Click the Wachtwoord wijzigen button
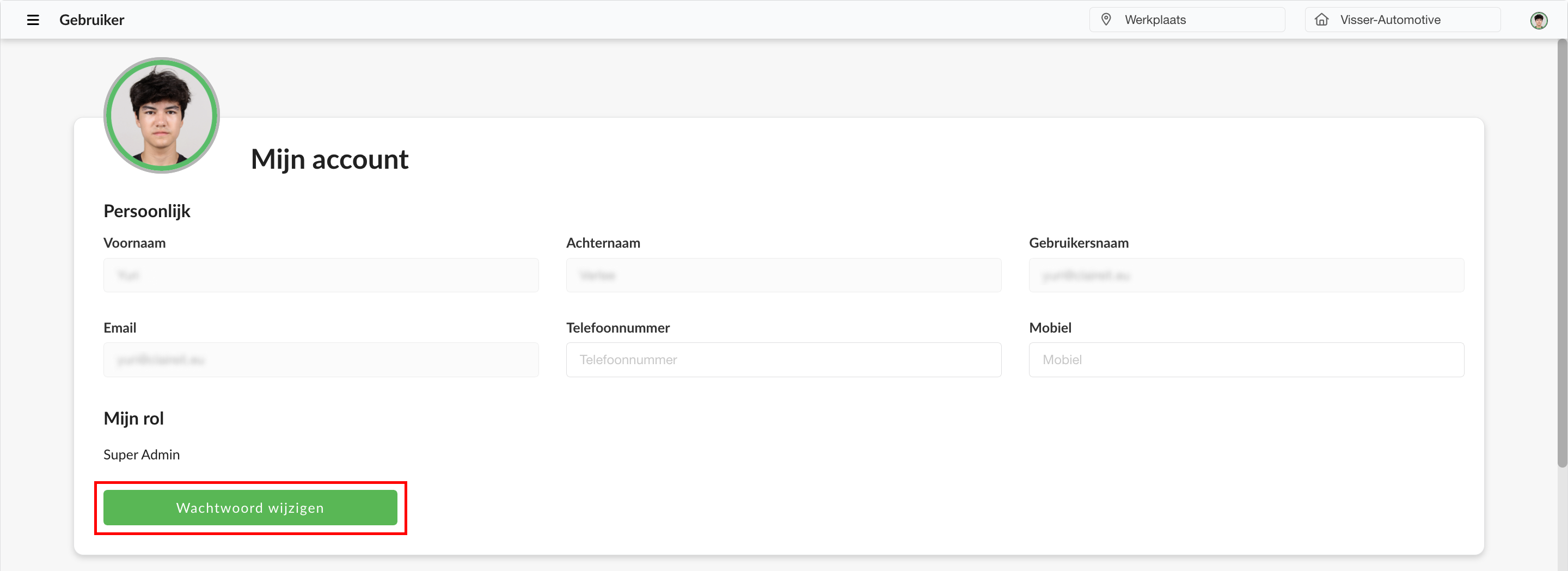Image resolution: width=1568 pixels, height=571 pixels. [250, 508]
